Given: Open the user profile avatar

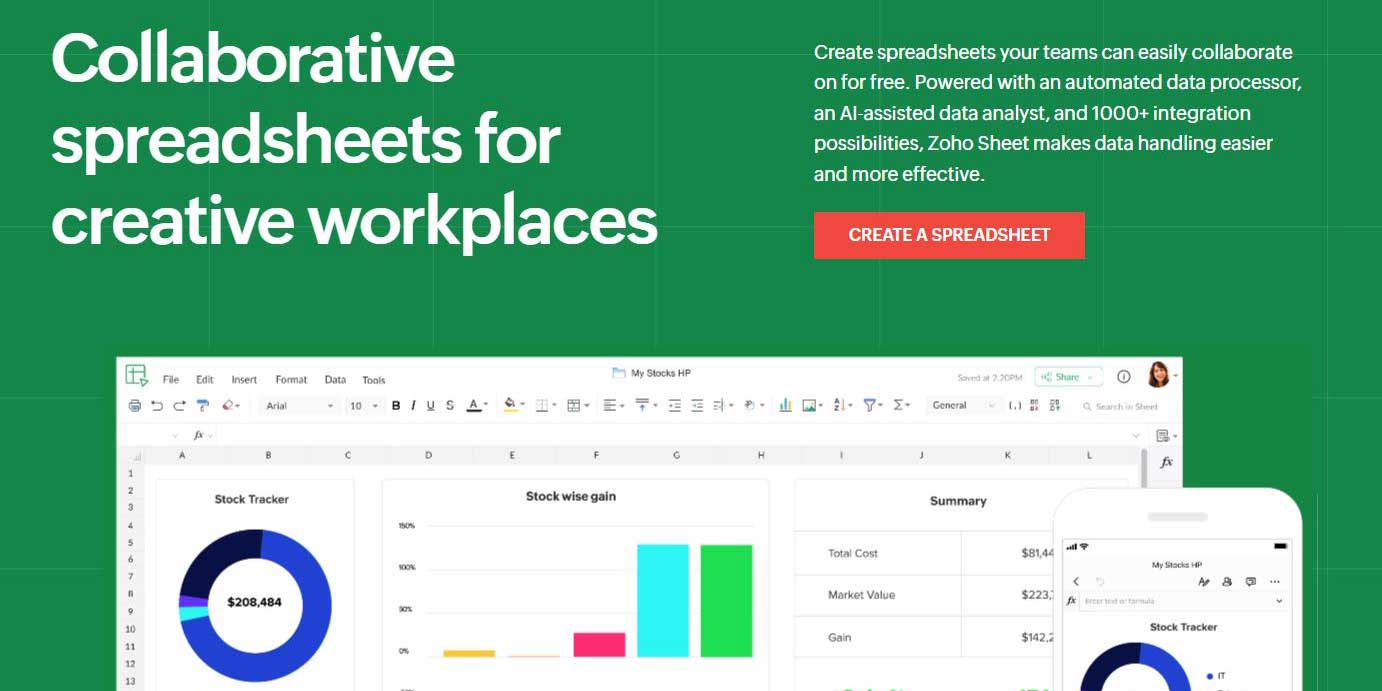Looking at the screenshot, I should coord(1158,375).
